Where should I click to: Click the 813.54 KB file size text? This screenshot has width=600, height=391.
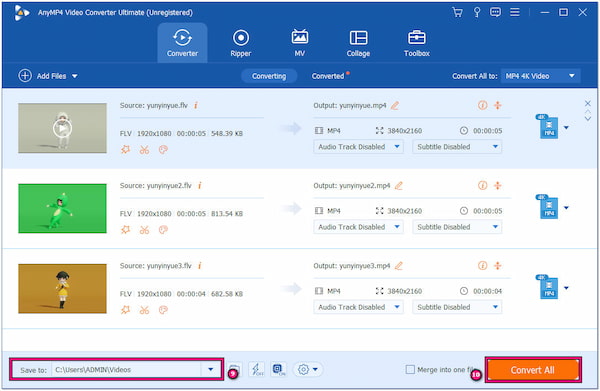click(227, 213)
